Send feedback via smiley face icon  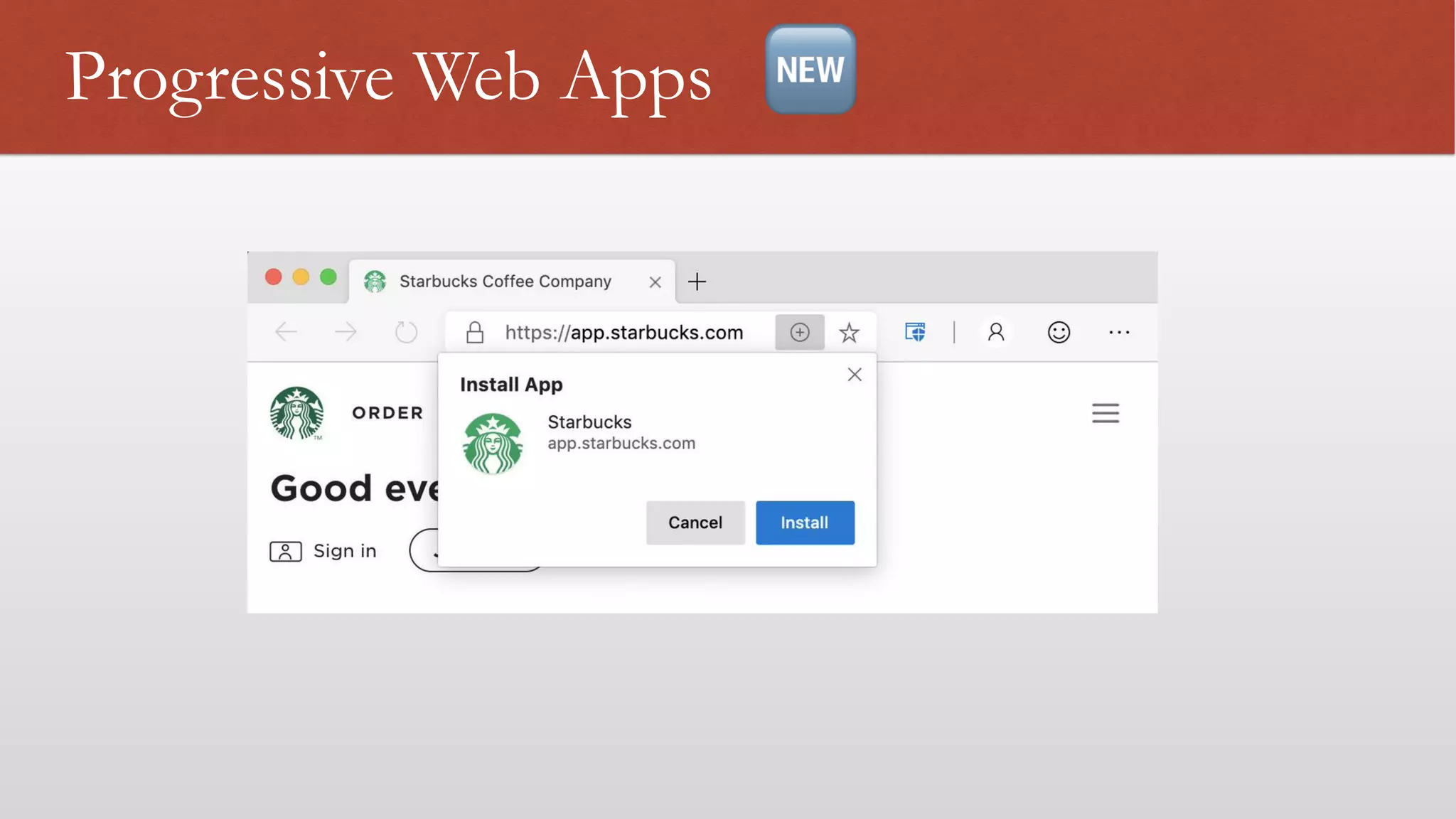point(1059,332)
